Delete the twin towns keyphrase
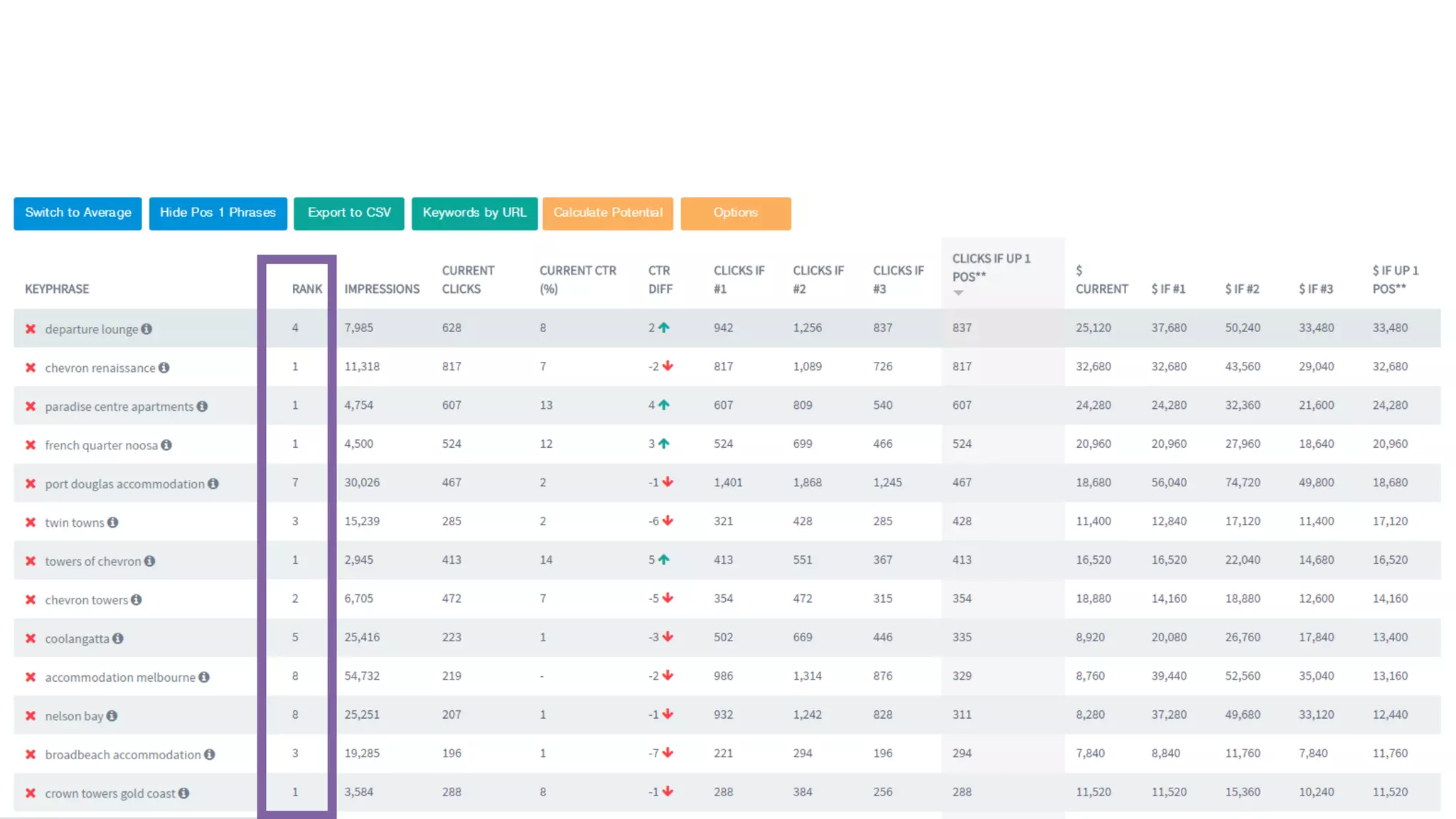The width and height of the screenshot is (1456, 819). [x=31, y=523]
